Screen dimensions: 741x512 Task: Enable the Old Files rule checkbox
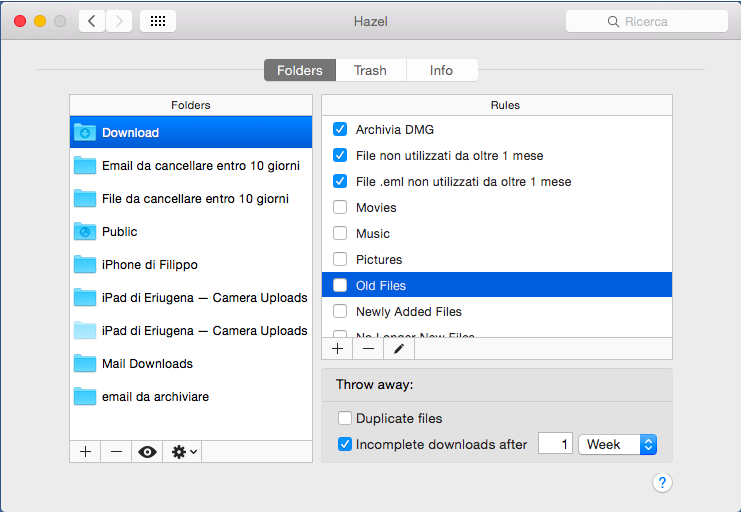click(340, 285)
